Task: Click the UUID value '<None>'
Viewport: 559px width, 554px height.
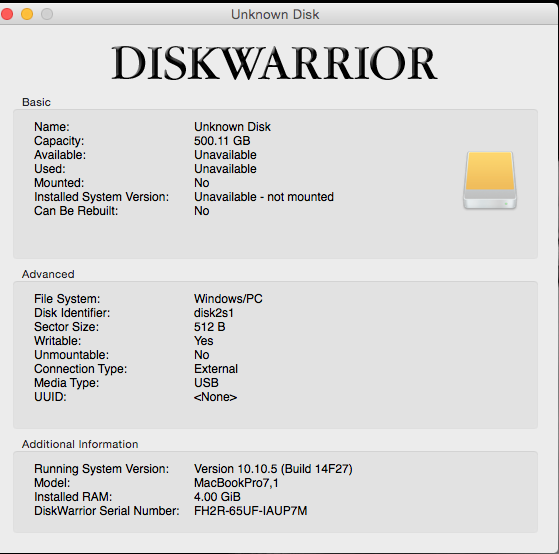Action: (x=215, y=397)
